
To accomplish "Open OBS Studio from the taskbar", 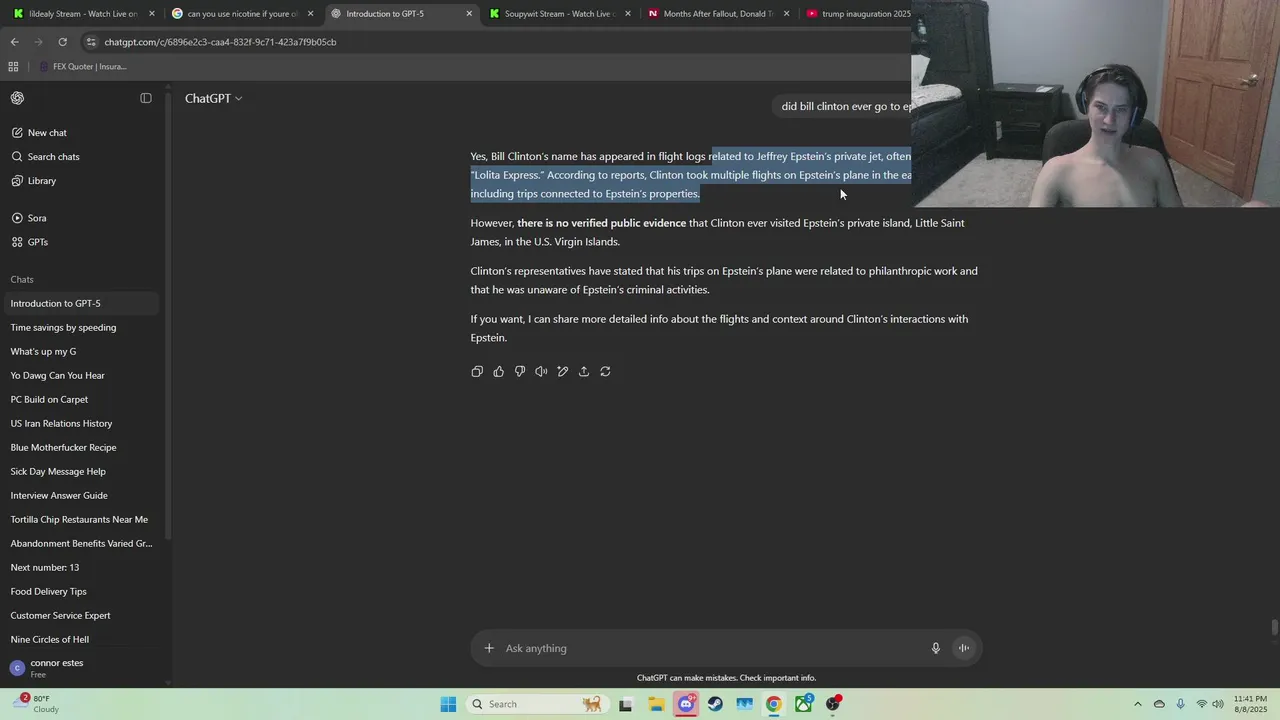I will [x=833, y=704].
